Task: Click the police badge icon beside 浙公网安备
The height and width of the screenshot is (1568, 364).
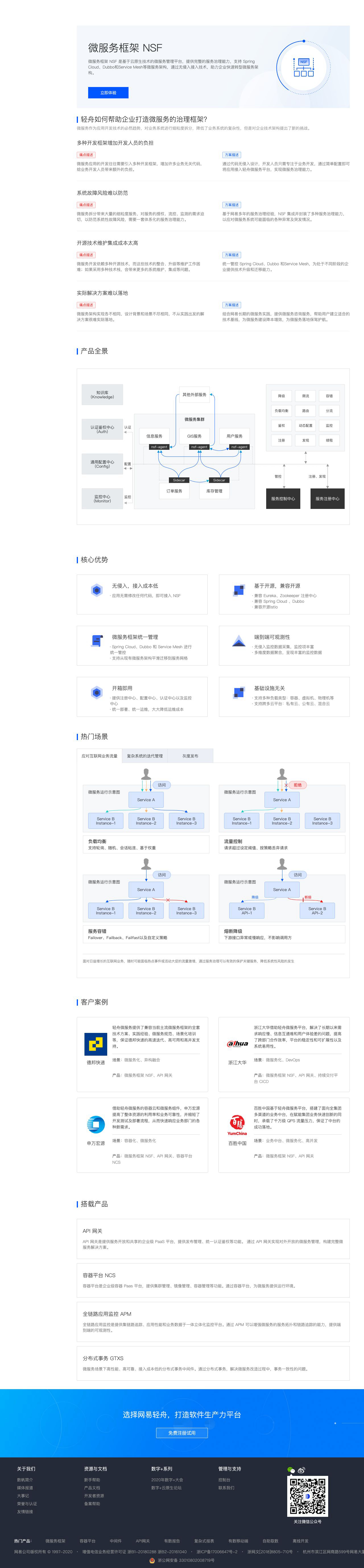Action: 152,1560
